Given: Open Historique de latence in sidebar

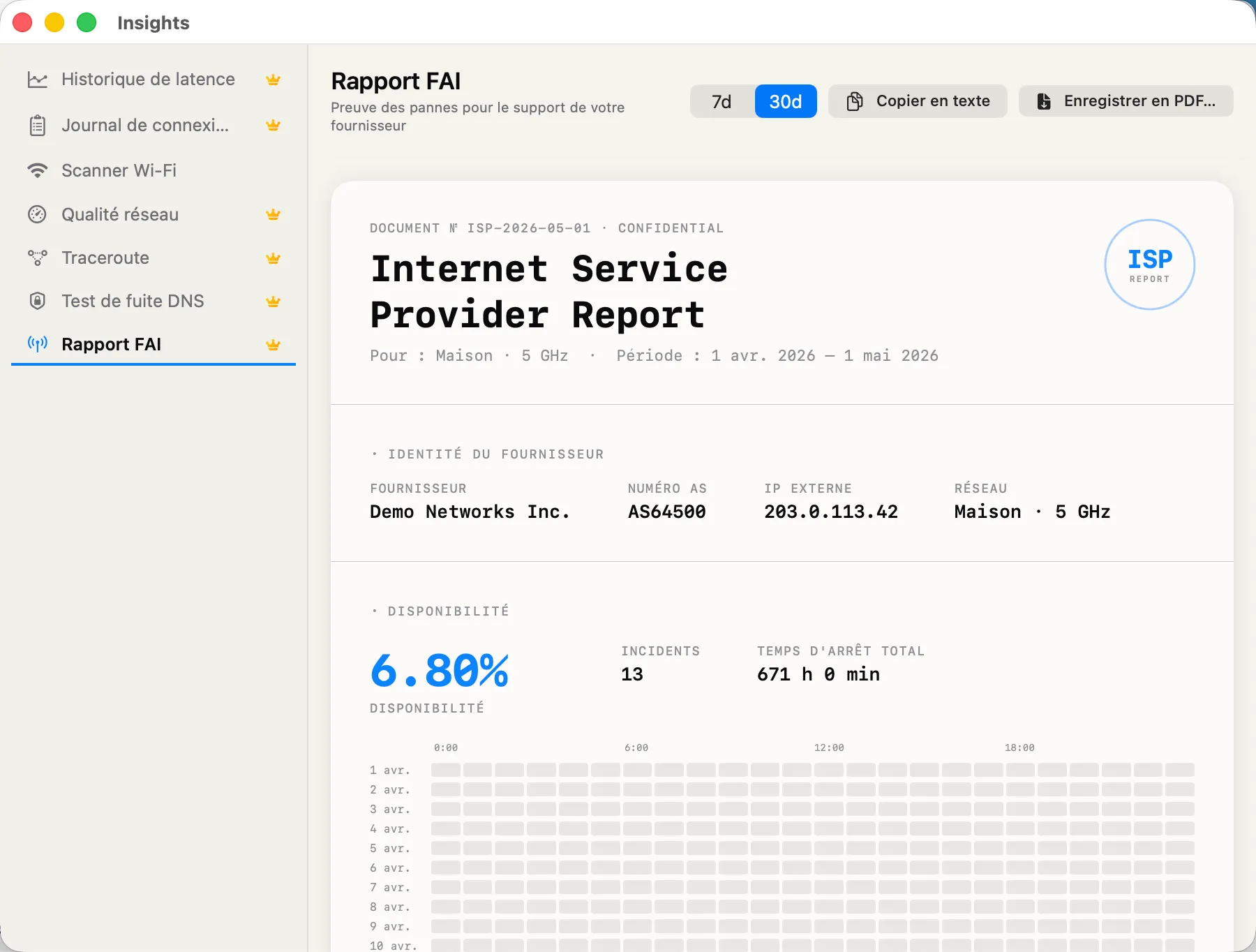Looking at the screenshot, I should tap(154, 80).
